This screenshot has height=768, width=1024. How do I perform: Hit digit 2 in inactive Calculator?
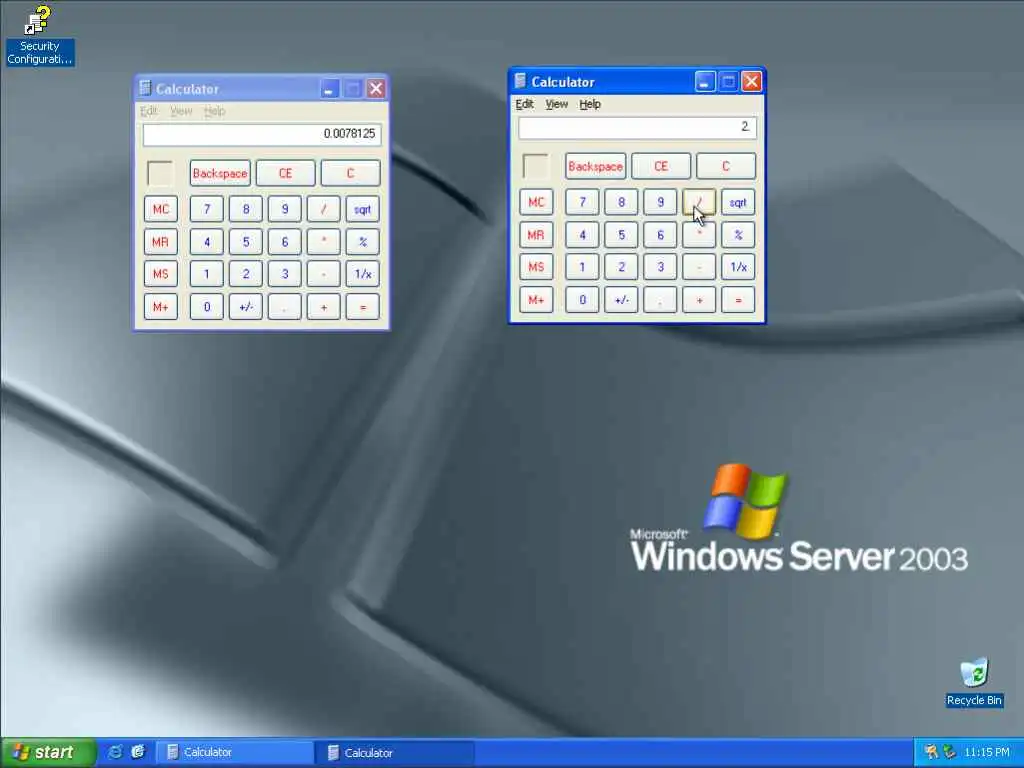246,274
